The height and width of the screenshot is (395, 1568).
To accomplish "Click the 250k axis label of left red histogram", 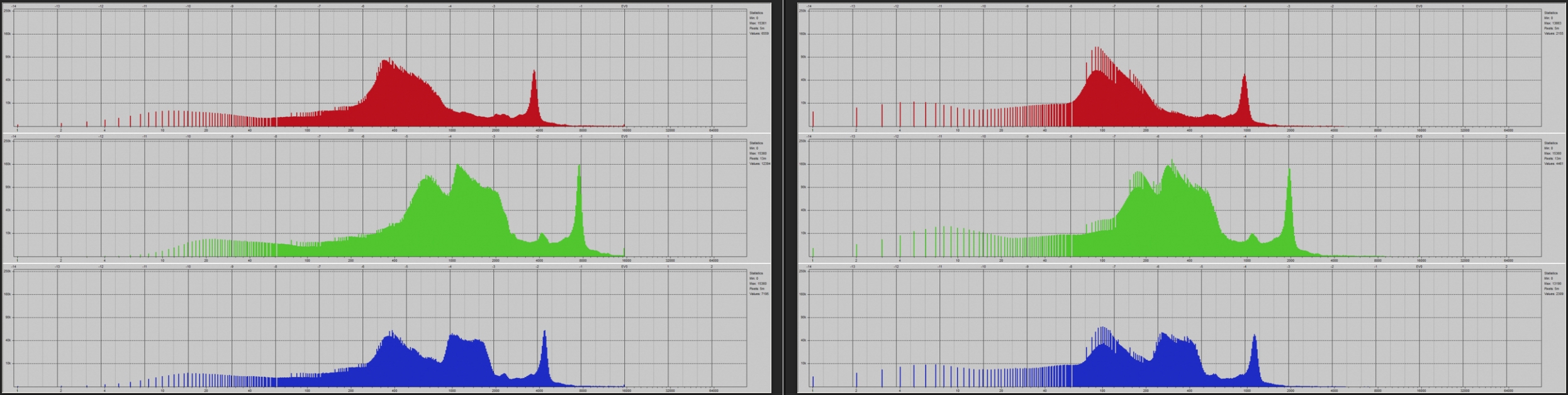I will [x=7, y=11].
